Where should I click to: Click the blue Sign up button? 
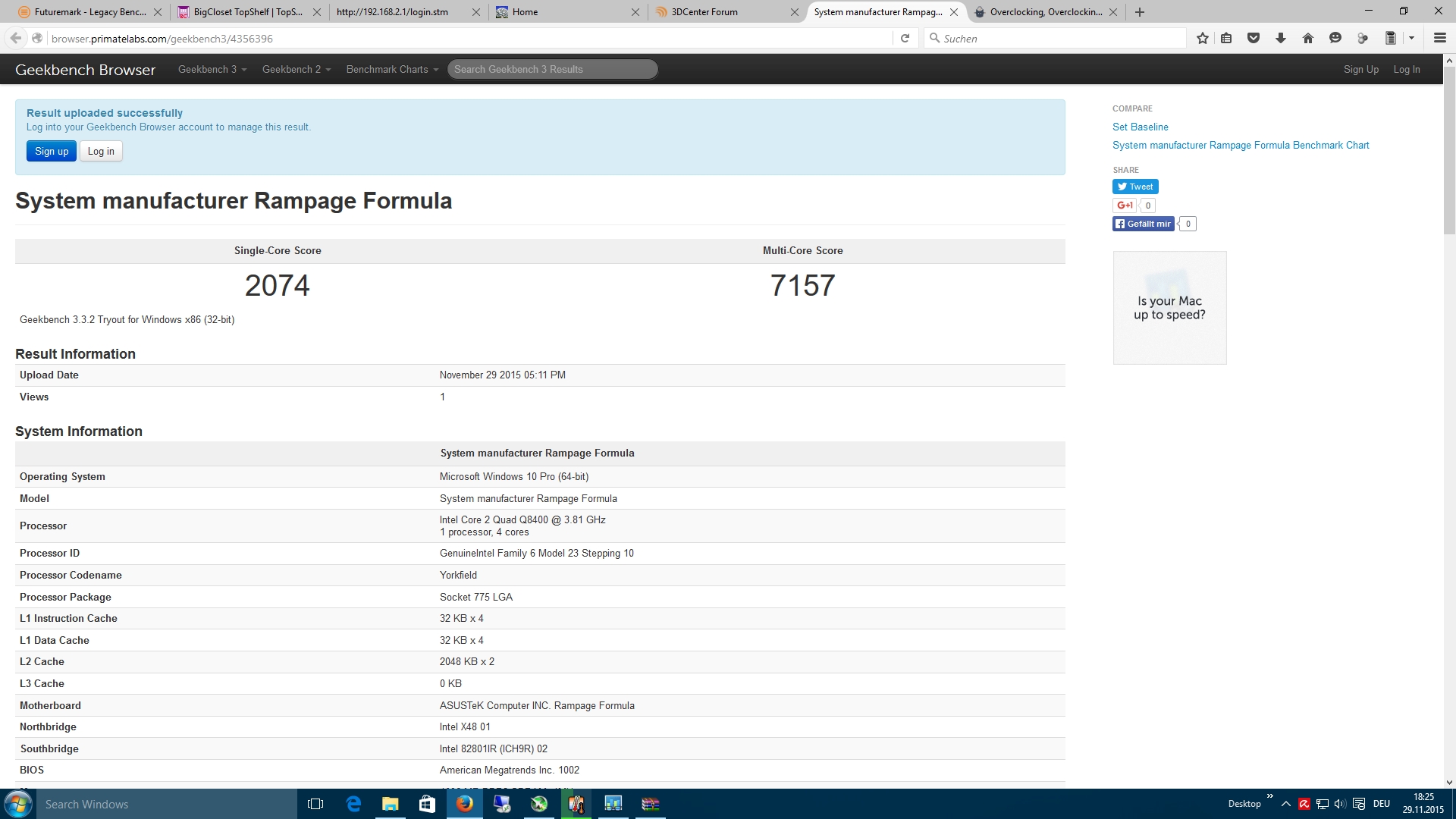[52, 151]
